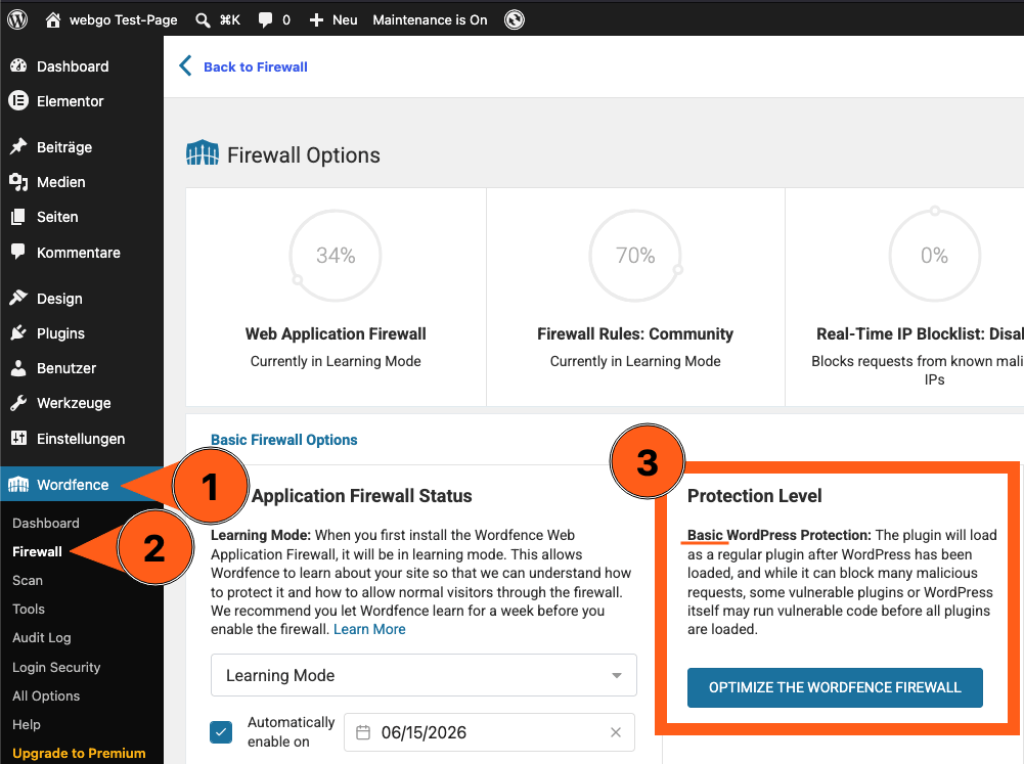
Task: Click the Plugins plug icon
Action: [x=18, y=333]
